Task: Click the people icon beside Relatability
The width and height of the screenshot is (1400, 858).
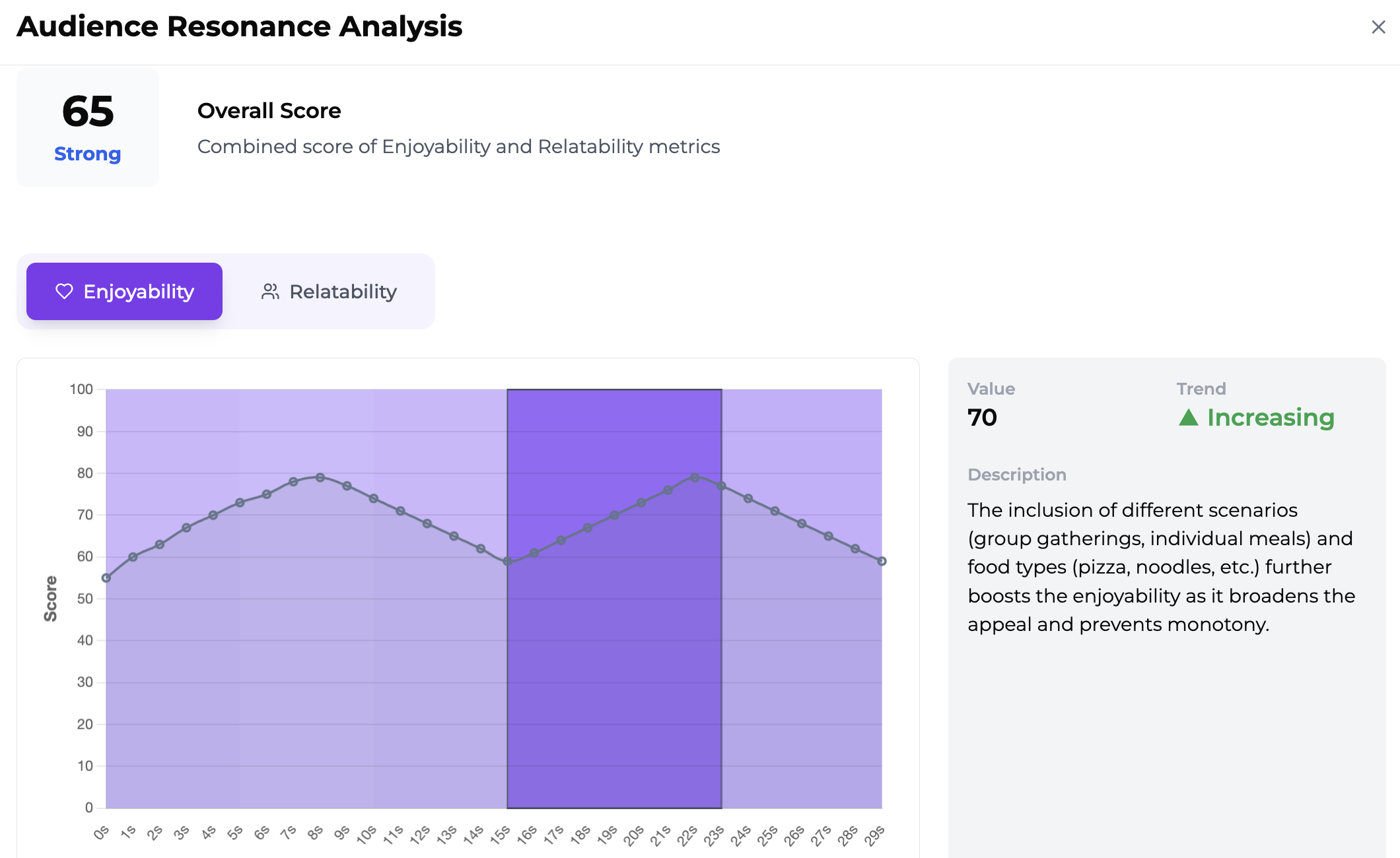Action: click(x=269, y=292)
